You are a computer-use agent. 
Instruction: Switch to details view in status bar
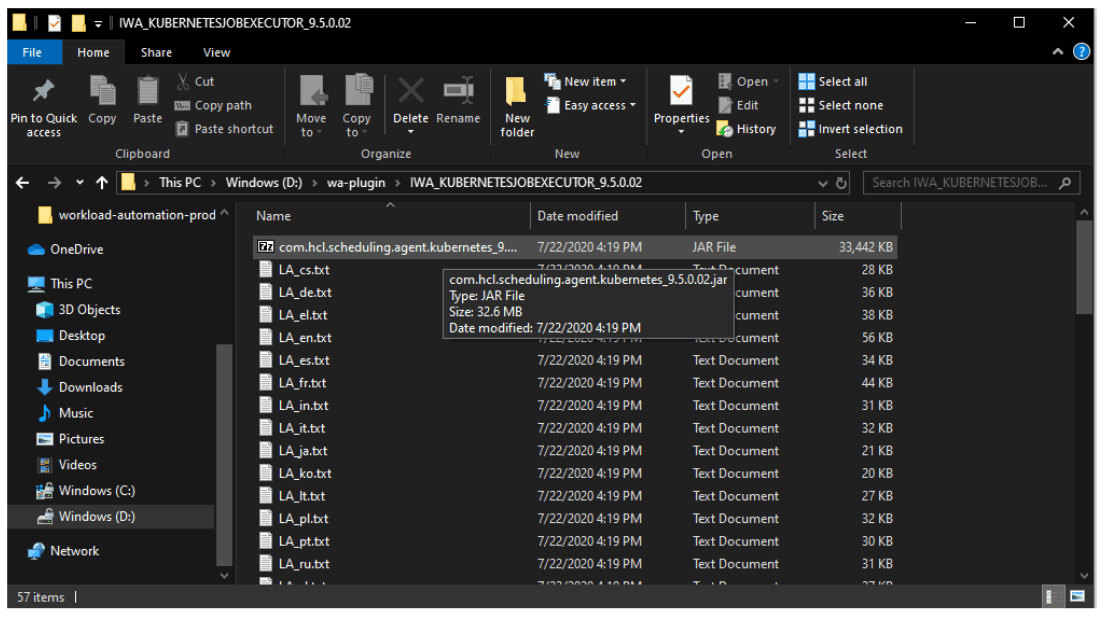point(1054,597)
